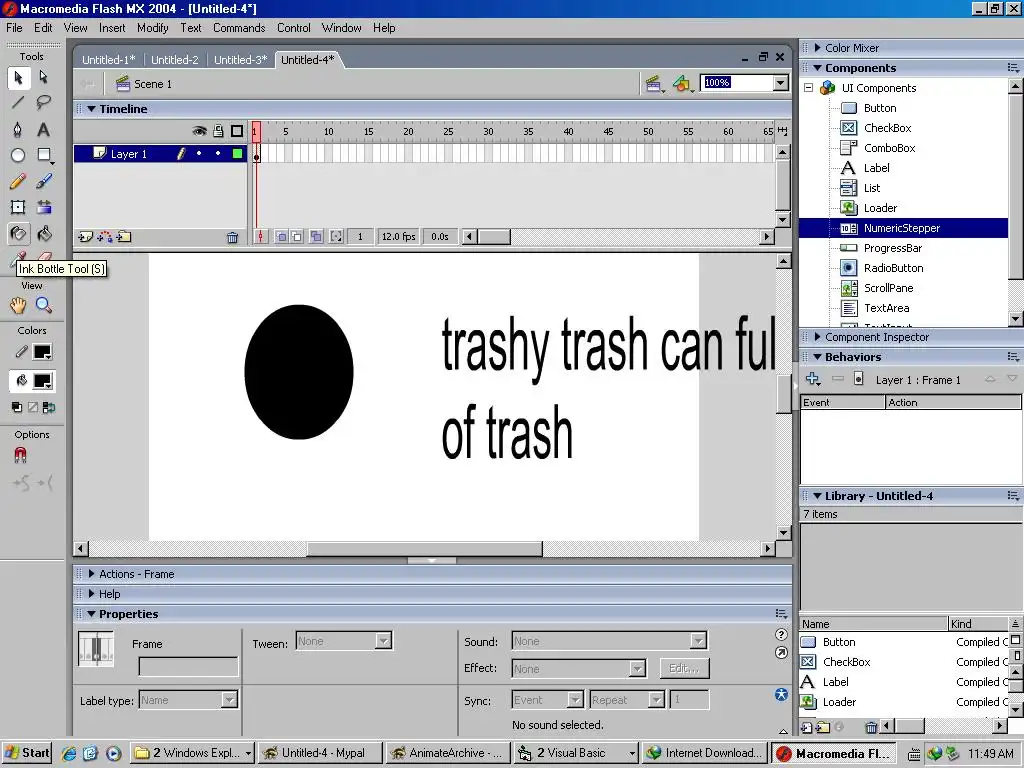Select the Zoom magnifier tool

[44, 305]
